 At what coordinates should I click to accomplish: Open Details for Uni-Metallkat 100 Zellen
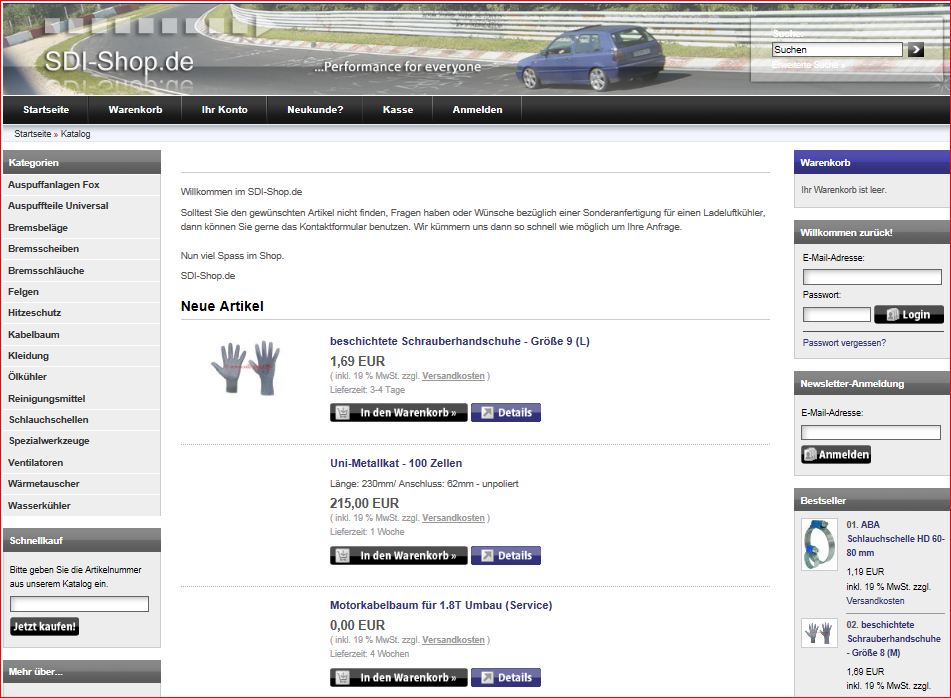click(506, 555)
